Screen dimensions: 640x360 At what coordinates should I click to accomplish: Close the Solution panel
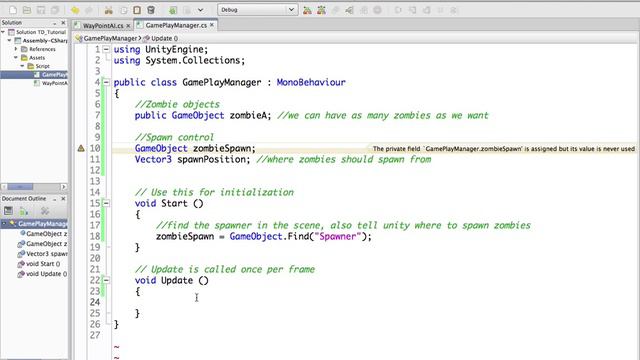[63, 22]
